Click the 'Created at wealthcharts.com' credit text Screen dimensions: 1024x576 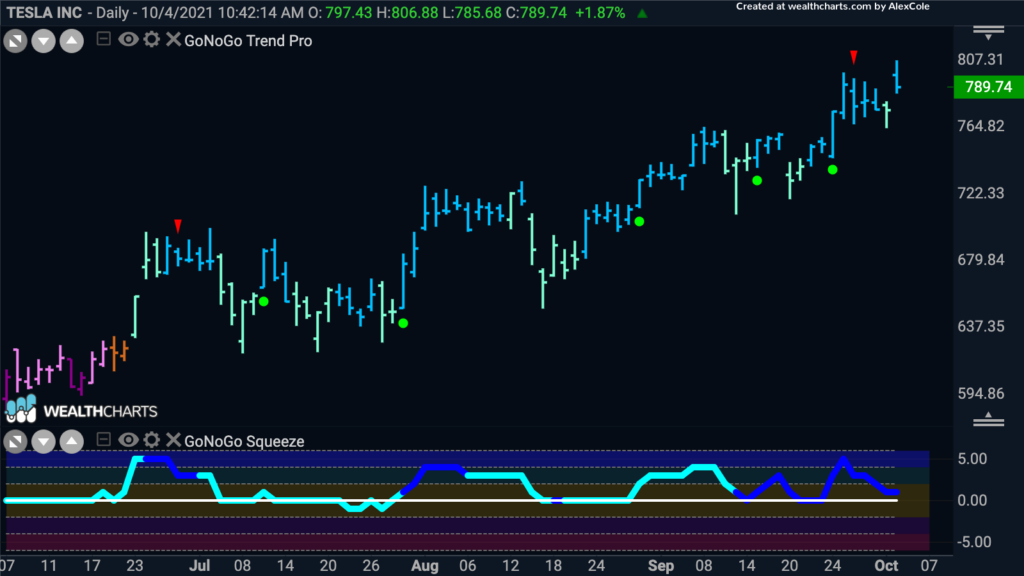coord(833,7)
